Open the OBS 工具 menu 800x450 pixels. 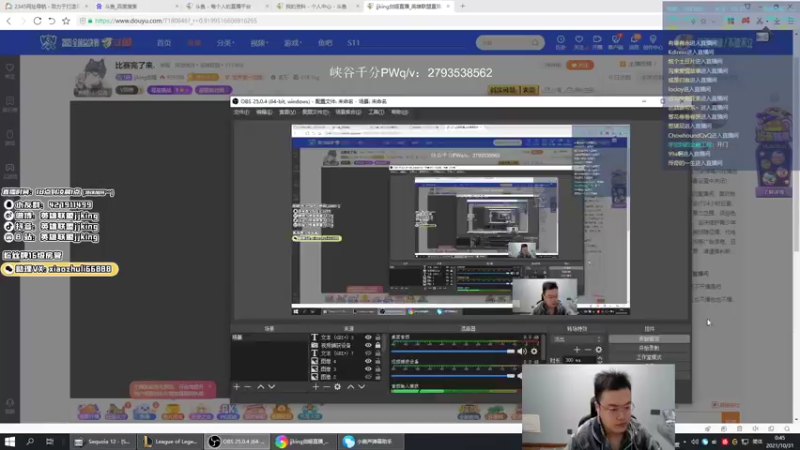[376, 112]
